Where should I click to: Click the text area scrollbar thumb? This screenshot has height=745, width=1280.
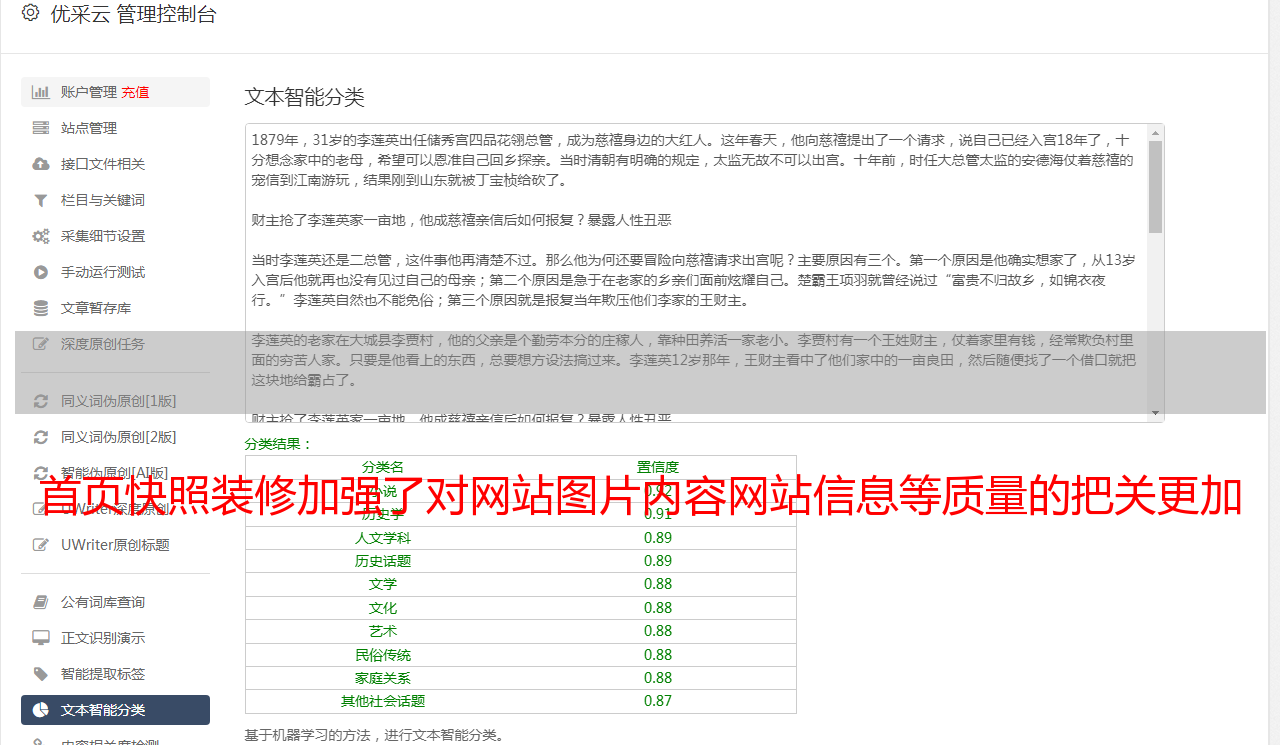(1156, 186)
